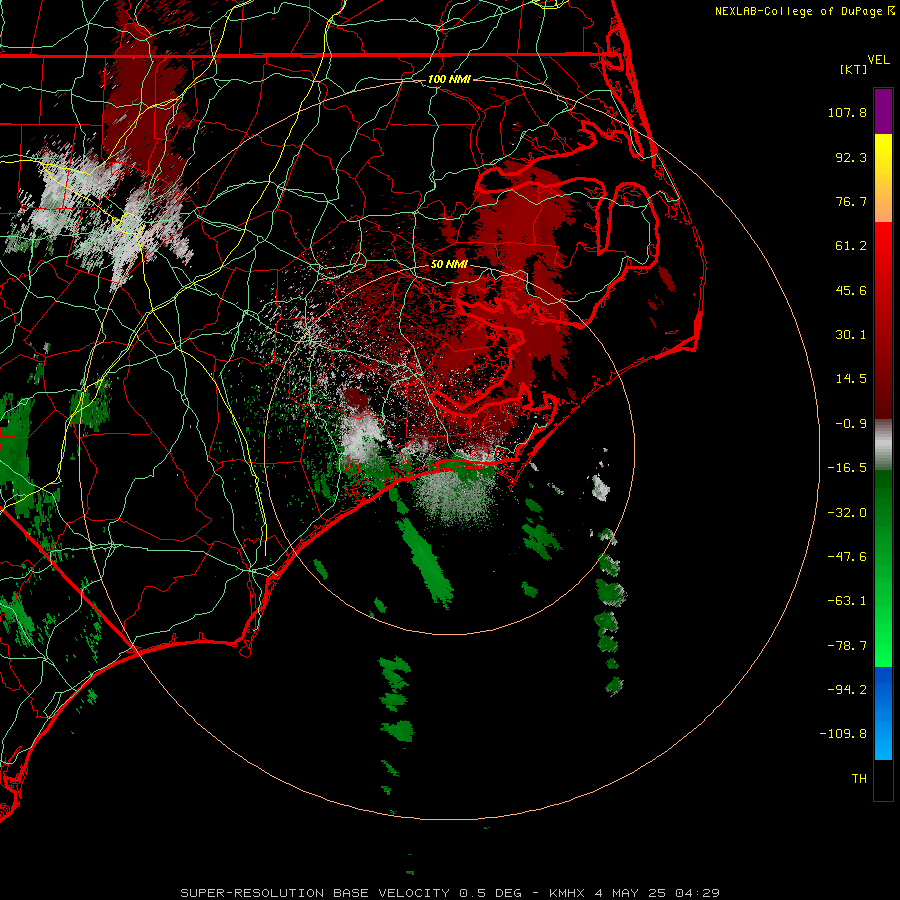Click the VEL label above color scale

coord(878,60)
